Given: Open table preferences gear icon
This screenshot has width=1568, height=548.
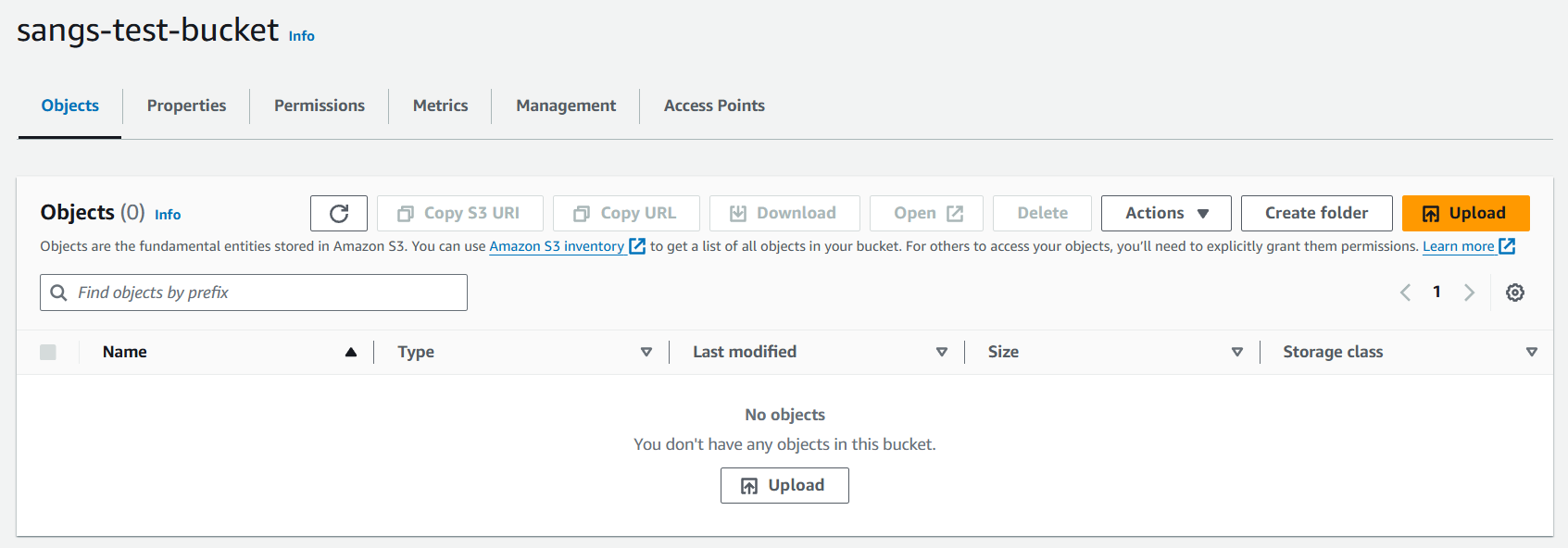Looking at the screenshot, I should 1515,293.
